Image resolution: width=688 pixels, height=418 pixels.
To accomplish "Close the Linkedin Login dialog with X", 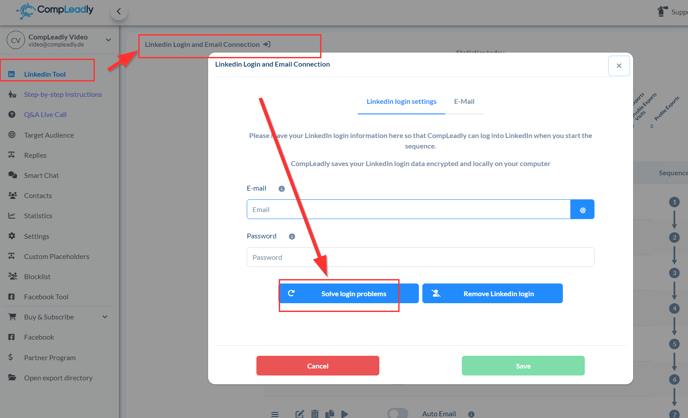I will click(x=619, y=66).
